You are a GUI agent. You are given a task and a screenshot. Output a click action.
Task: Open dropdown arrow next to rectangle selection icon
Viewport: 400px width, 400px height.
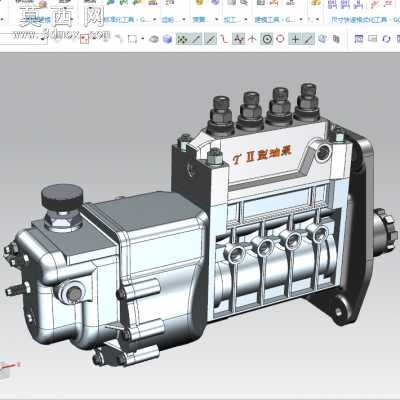[142, 39]
